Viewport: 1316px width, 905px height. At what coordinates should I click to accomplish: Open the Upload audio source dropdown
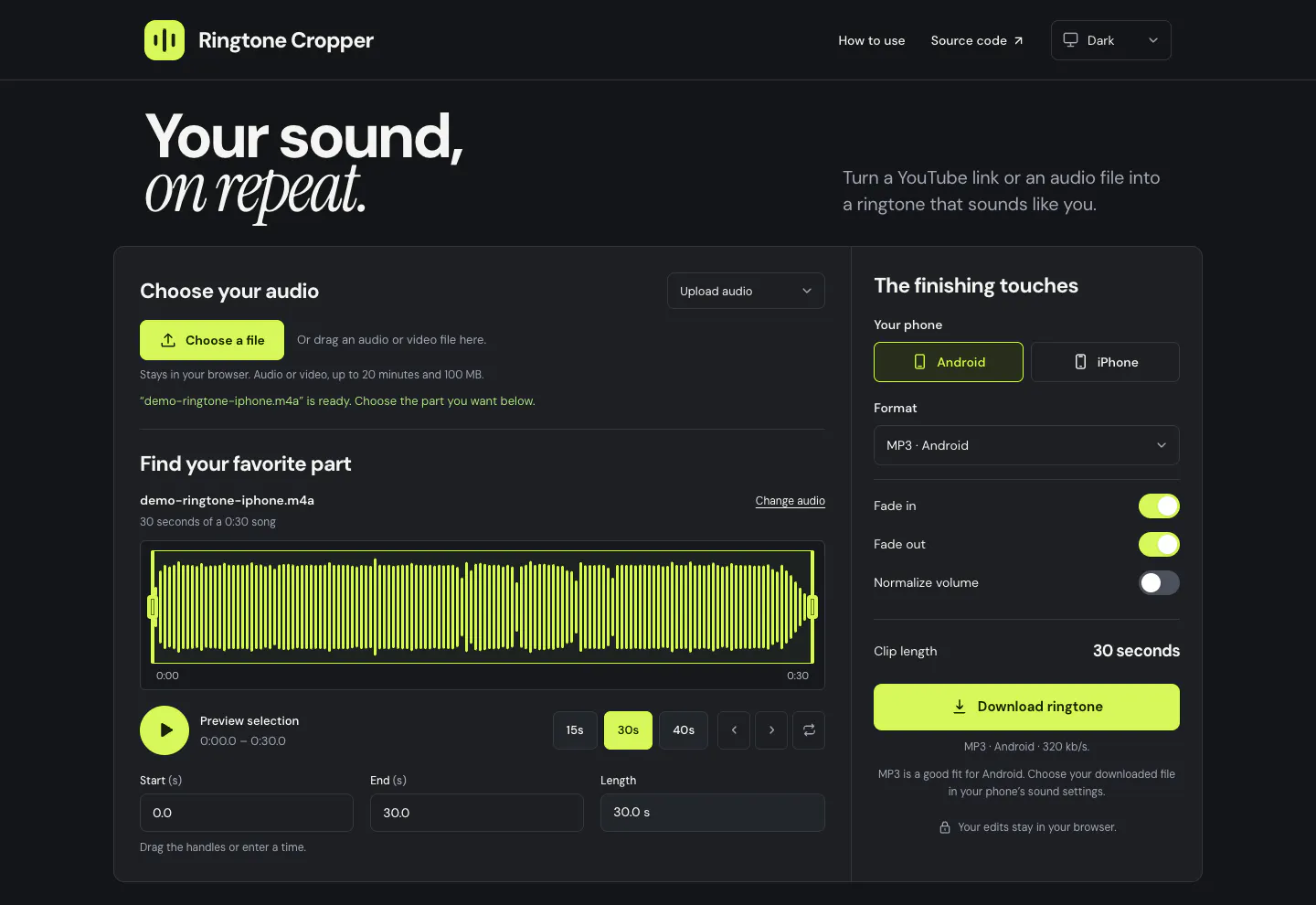(746, 291)
